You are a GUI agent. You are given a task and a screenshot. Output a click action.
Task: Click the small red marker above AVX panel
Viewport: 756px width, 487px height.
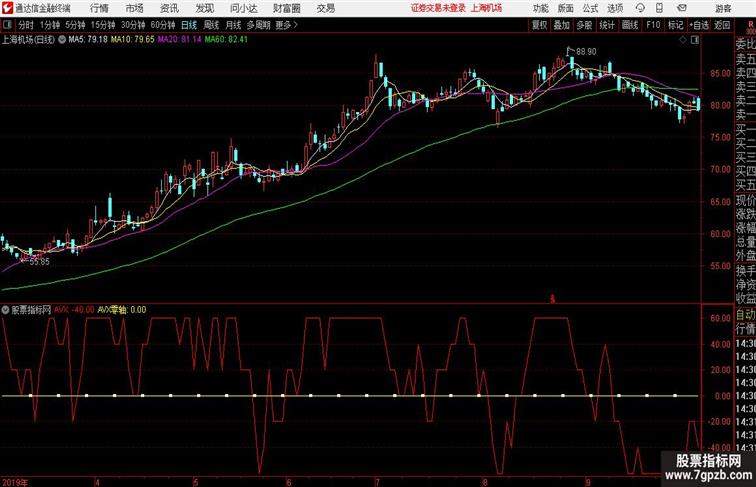click(553, 299)
